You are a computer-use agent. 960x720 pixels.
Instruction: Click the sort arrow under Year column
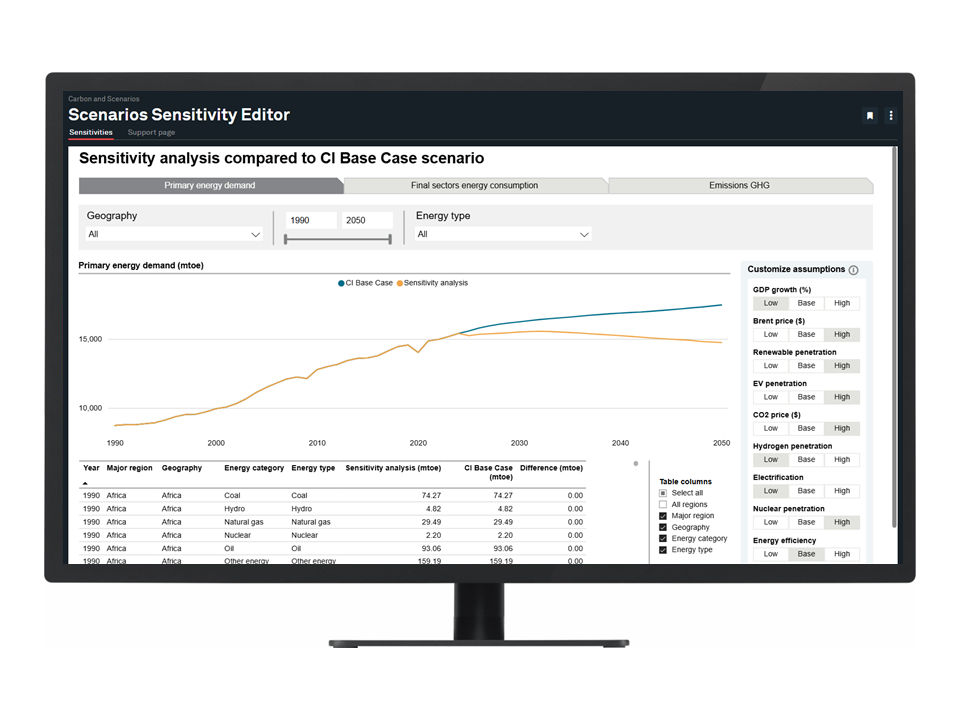[85, 482]
